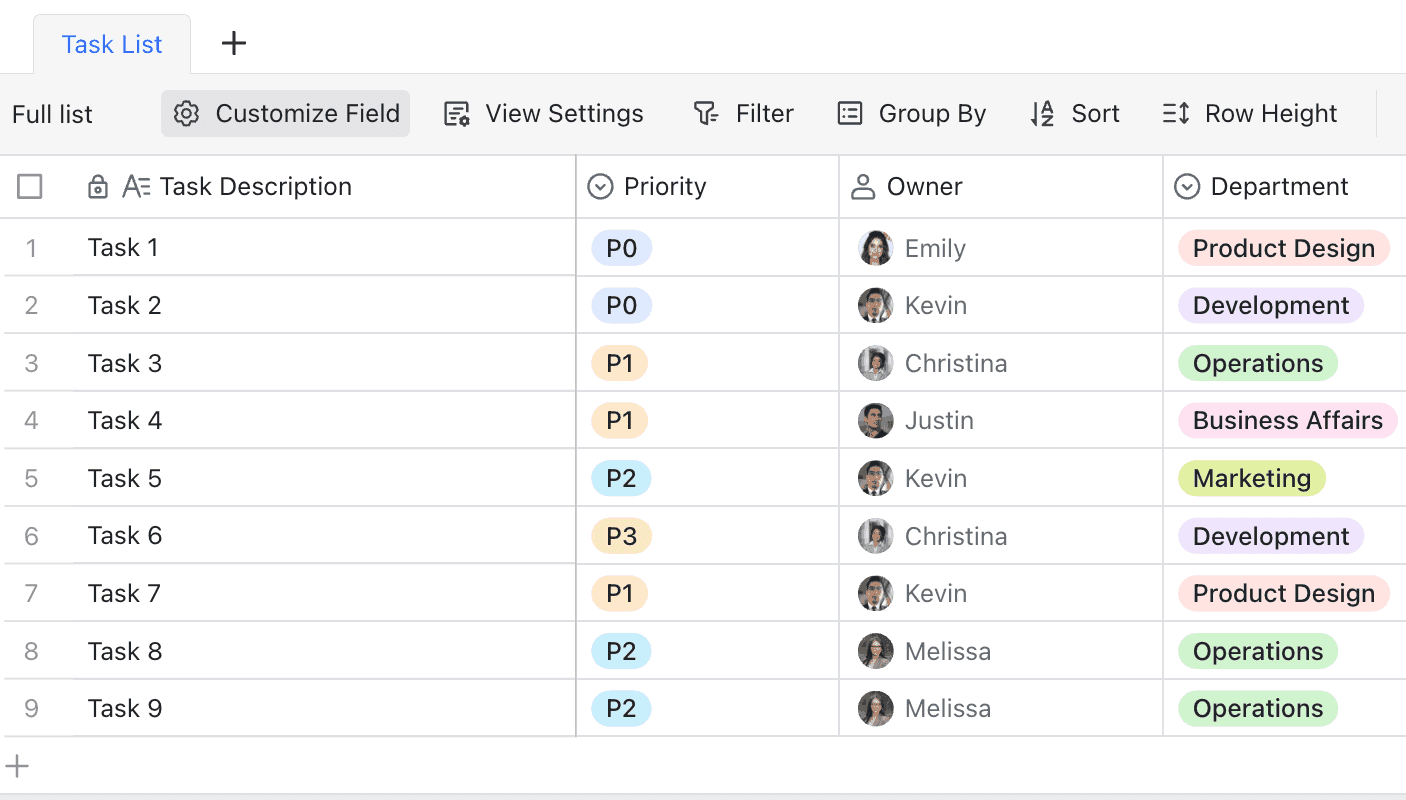The height and width of the screenshot is (800, 1406).
Task: Click the Row Height icon
Action: [x=1176, y=114]
